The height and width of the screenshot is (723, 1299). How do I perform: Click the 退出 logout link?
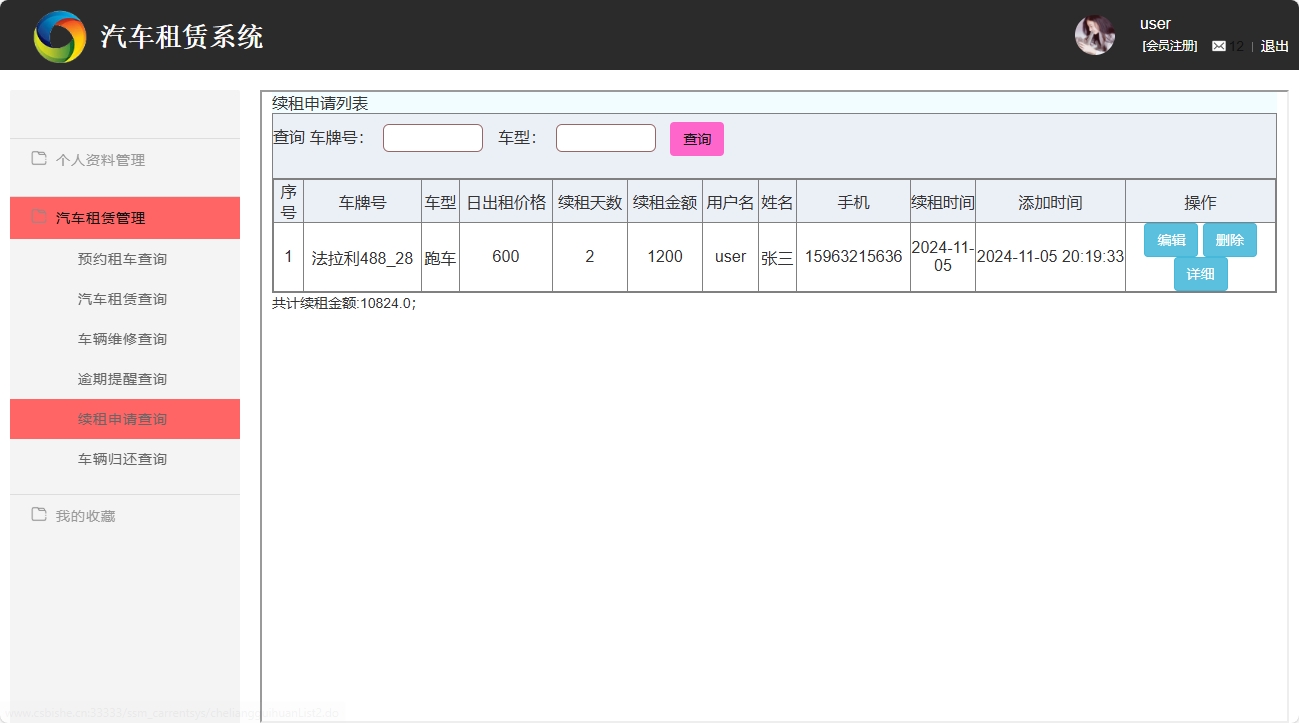(1274, 46)
